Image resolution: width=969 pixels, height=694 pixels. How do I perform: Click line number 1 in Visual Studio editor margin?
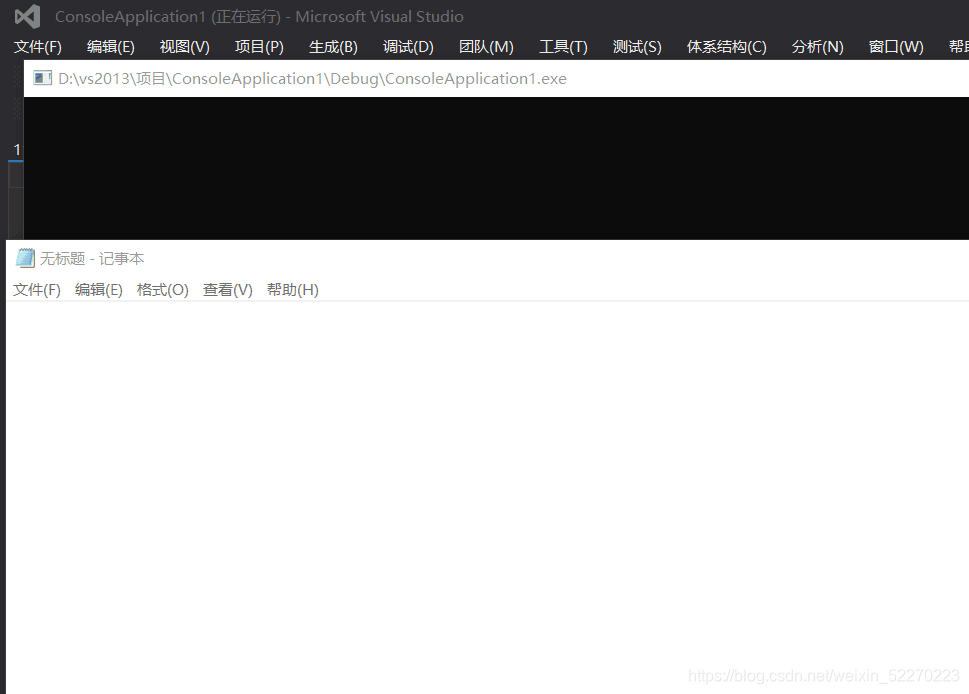click(17, 150)
